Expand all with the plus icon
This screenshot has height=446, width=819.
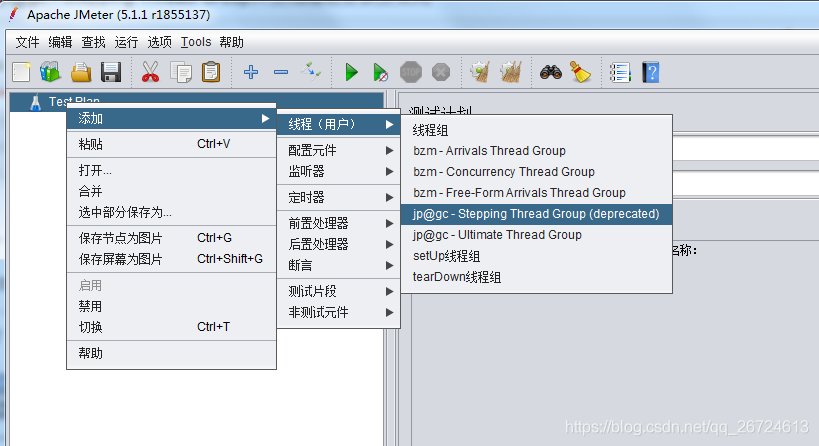[251, 72]
